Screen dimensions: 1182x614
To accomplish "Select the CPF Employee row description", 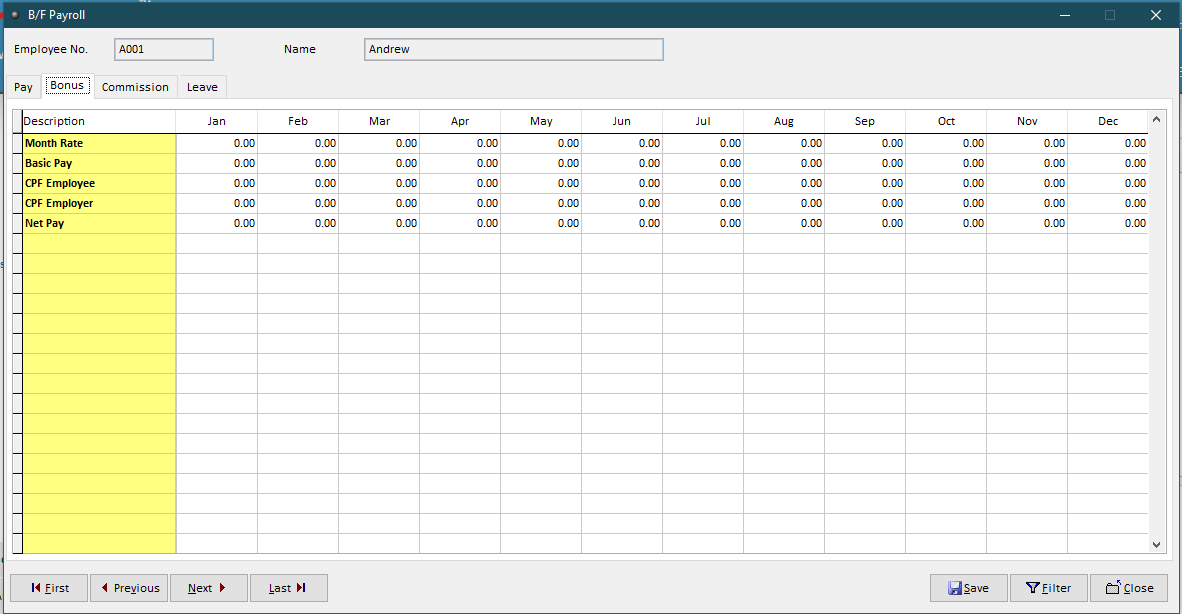I will (99, 183).
